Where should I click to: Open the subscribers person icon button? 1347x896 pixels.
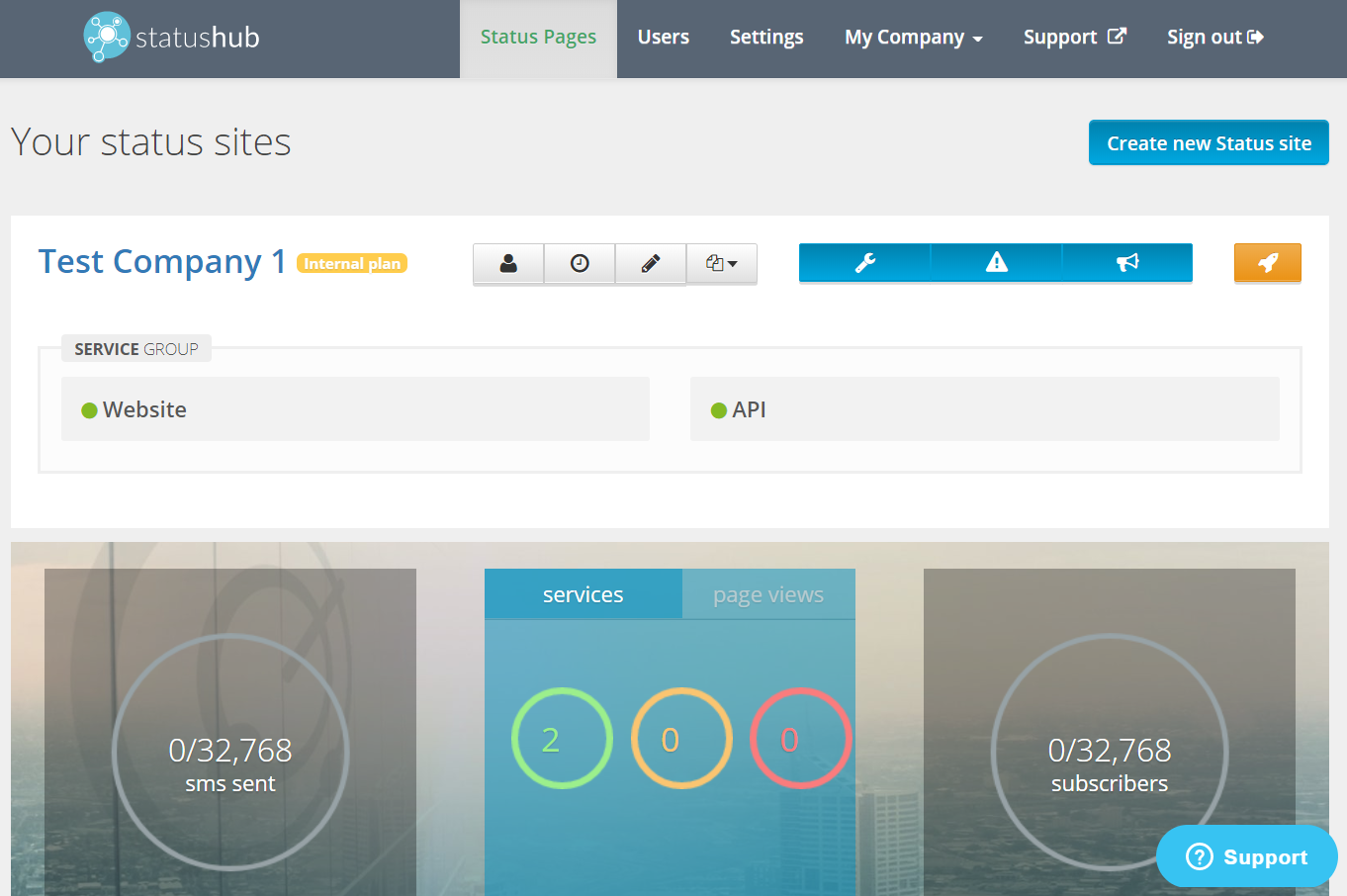click(508, 263)
